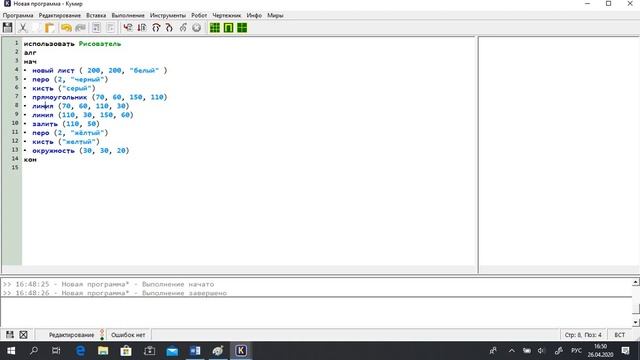Open the Выполнение menu
Image resolution: width=640 pixels, height=360 pixels.
[128, 15]
